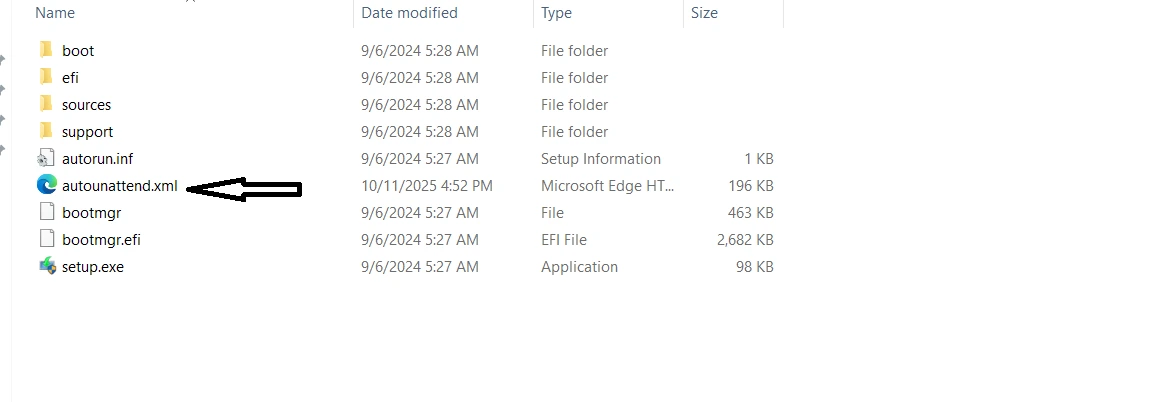Select the setup.exe application icon
This screenshot has width=1161, height=402.
[x=46, y=266]
